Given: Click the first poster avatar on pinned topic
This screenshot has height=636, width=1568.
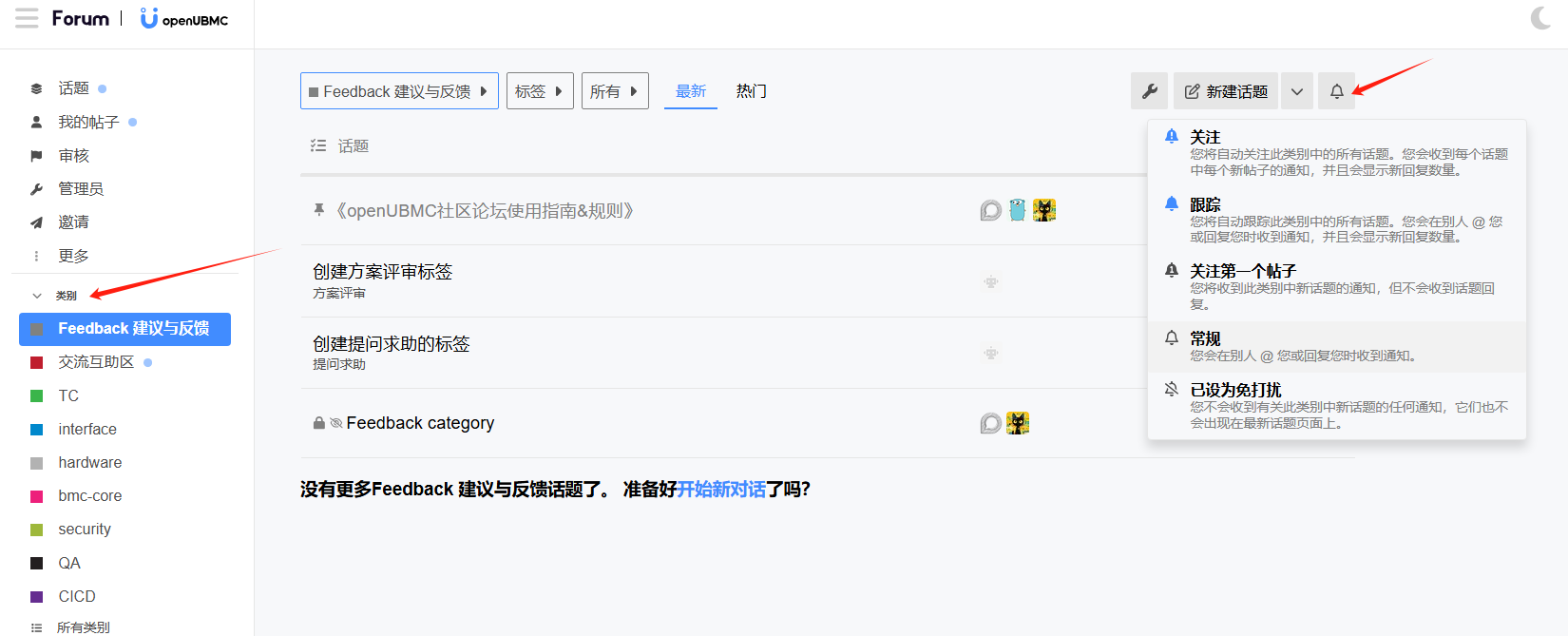Looking at the screenshot, I should pos(990,210).
